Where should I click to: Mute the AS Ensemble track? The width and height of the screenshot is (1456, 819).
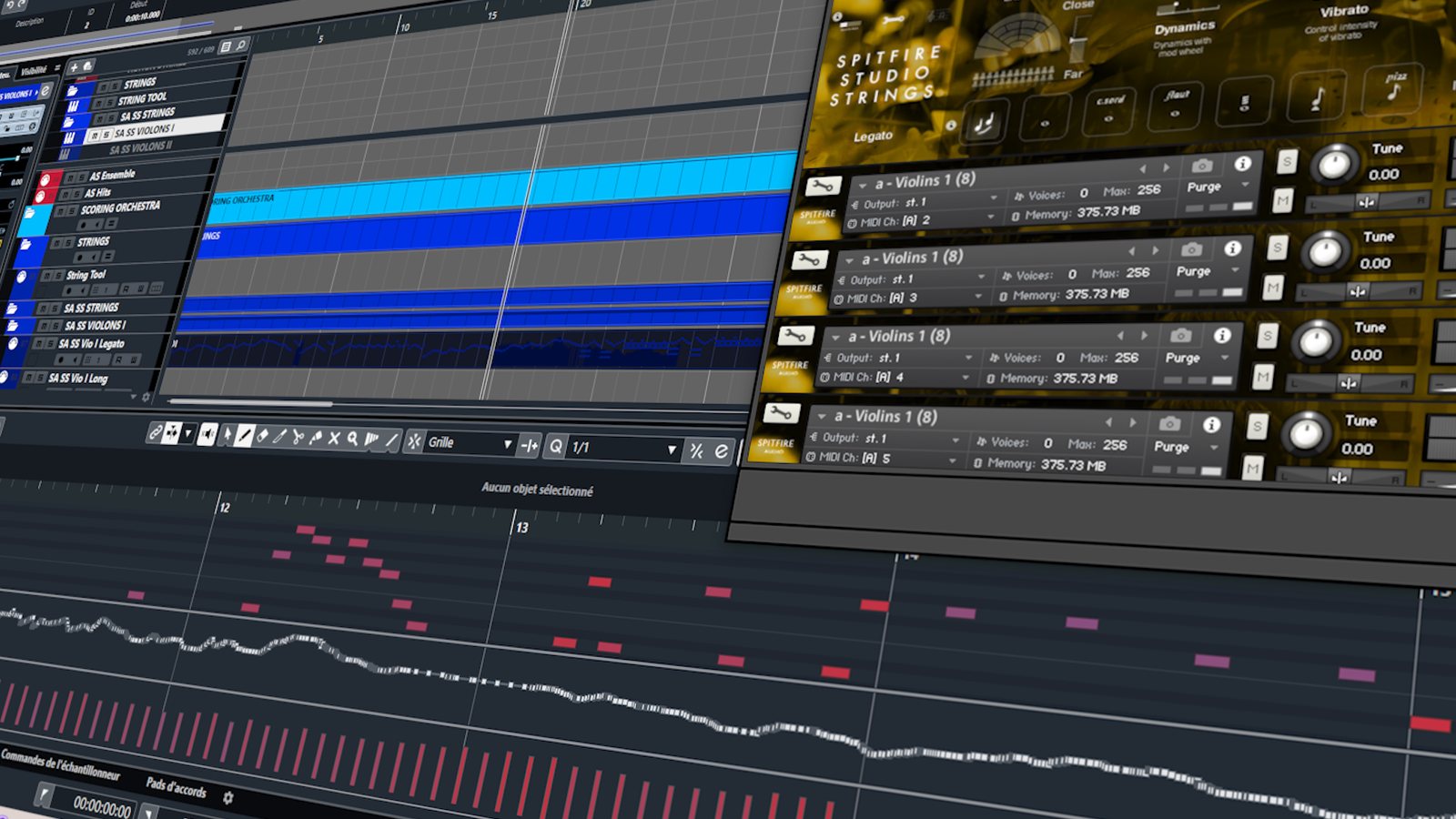click(70, 177)
